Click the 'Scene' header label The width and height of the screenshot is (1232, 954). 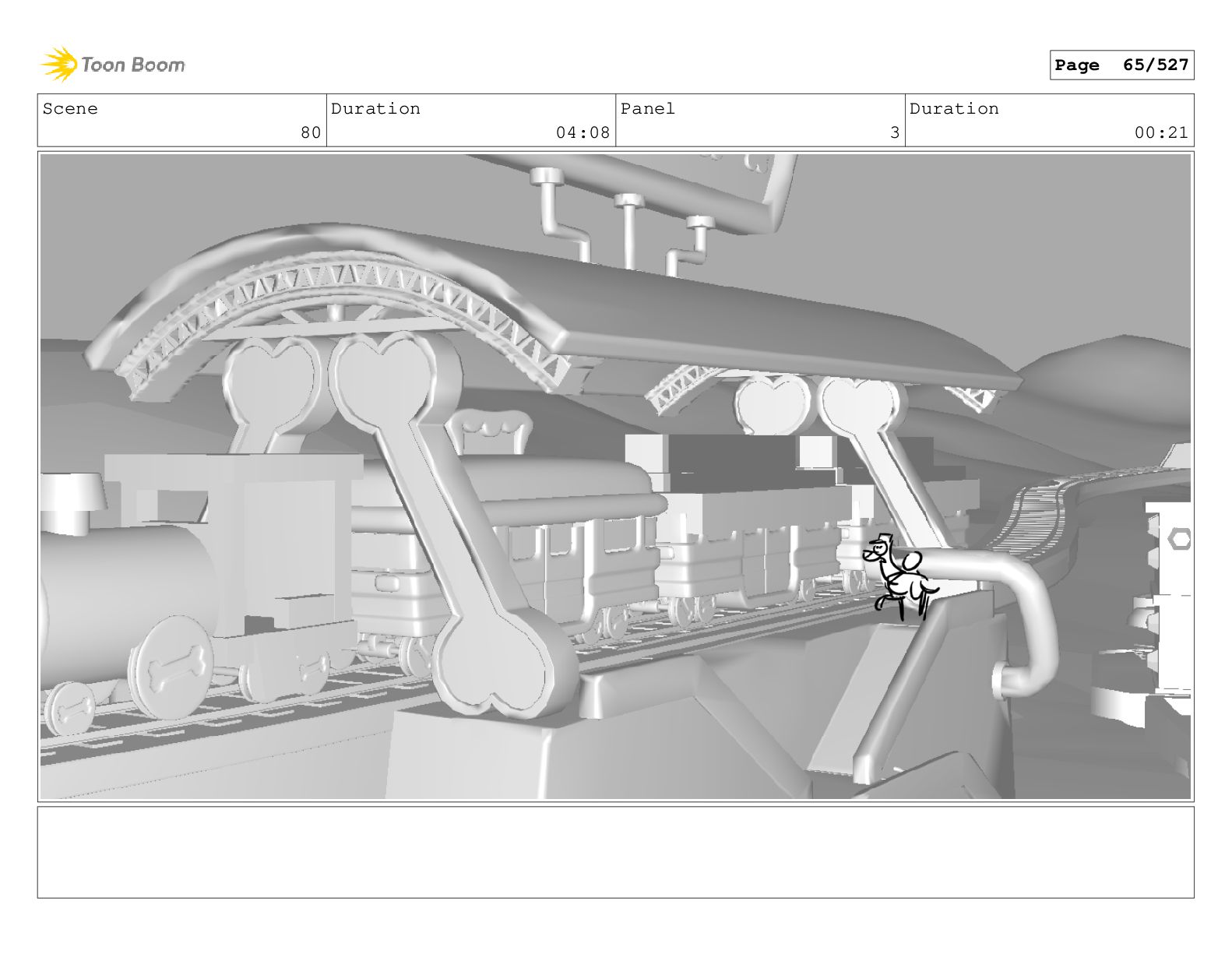tap(70, 109)
